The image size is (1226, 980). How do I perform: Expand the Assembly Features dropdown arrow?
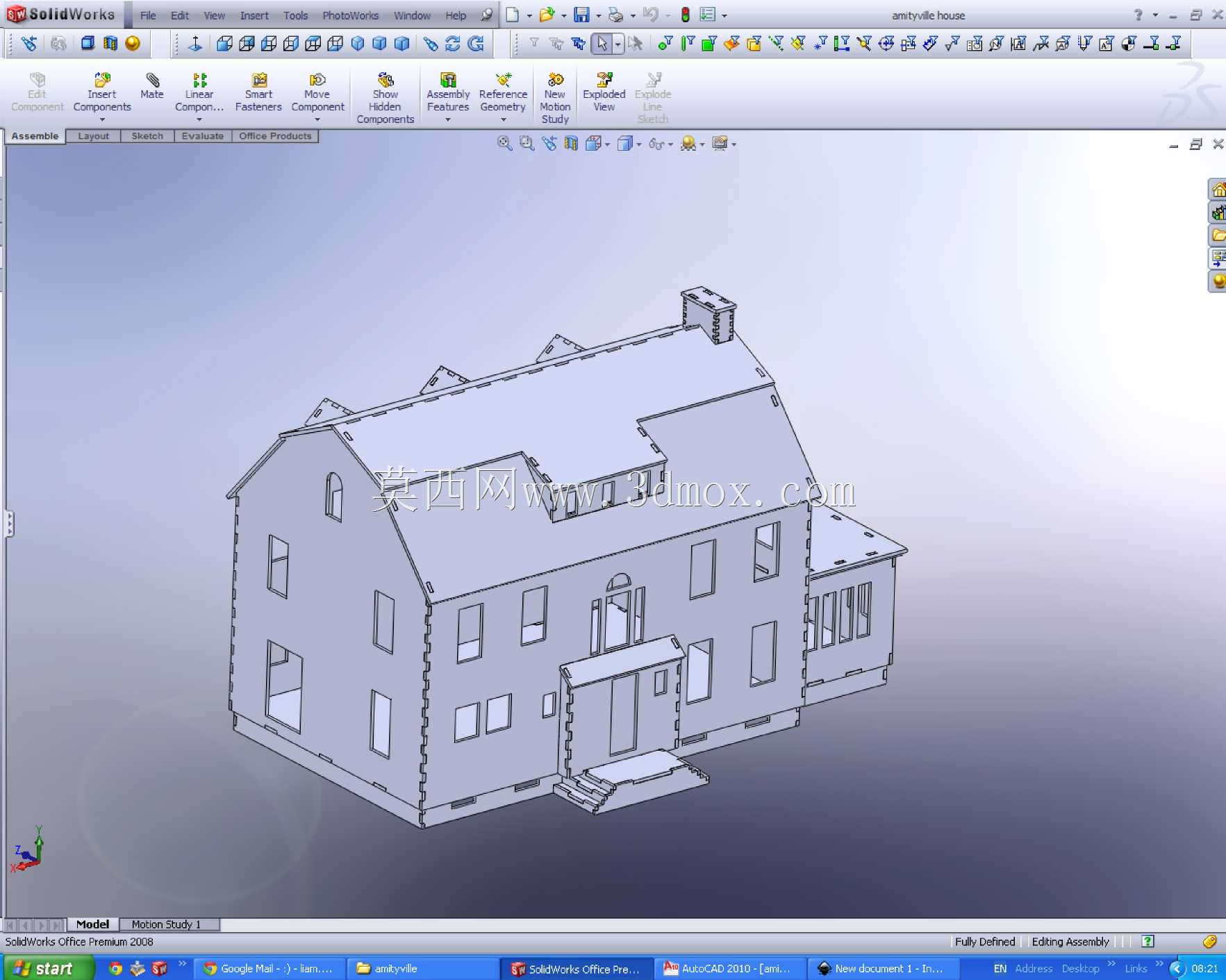pyautogui.click(x=448, y=120)
